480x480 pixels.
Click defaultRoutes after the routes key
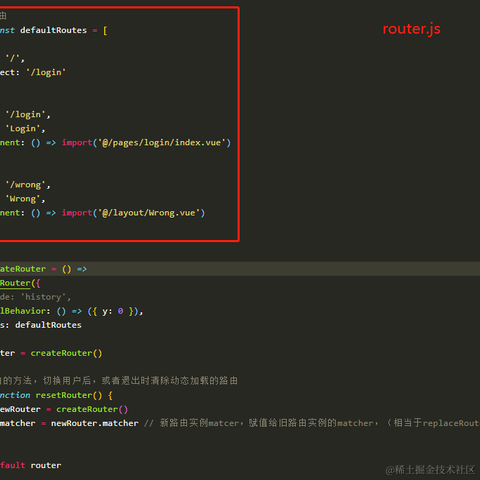point(48,325)
